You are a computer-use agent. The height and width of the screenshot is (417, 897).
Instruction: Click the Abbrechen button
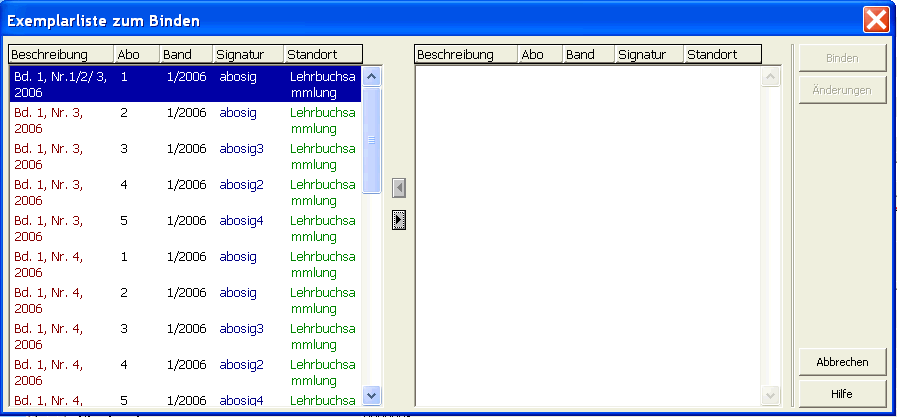coord(842,362)
